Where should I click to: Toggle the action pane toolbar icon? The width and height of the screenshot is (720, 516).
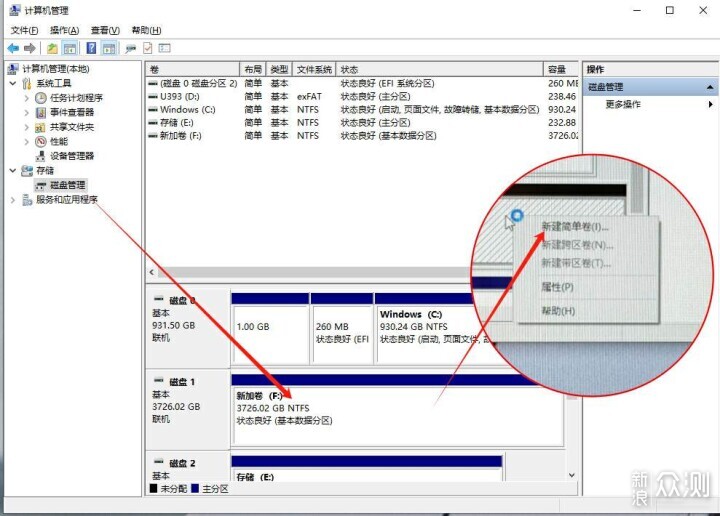pyautogui.click(x=109, y=48)
